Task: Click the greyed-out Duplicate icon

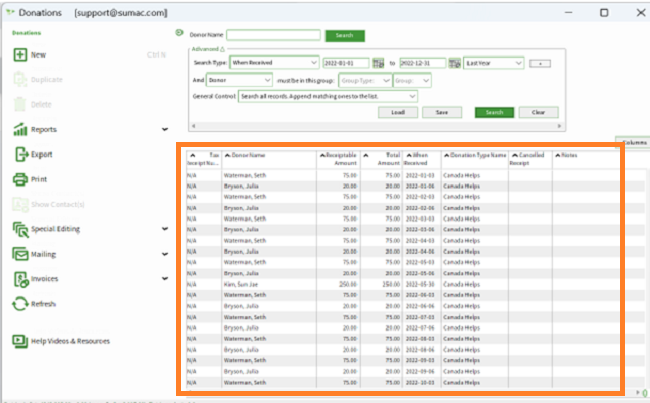Action: tap(20, 79)
